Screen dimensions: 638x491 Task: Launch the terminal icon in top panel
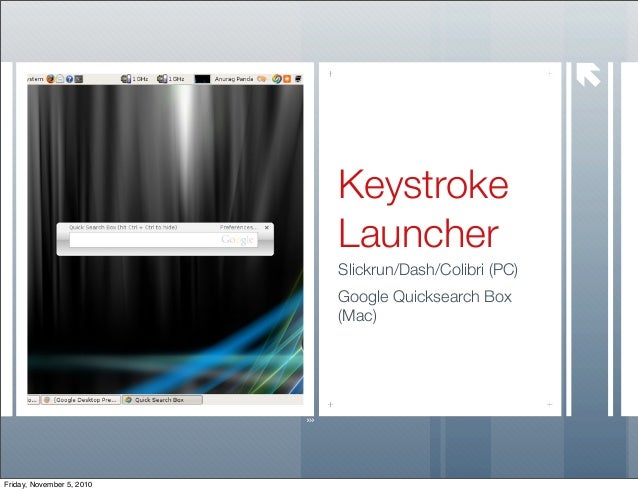pos(79,79)
